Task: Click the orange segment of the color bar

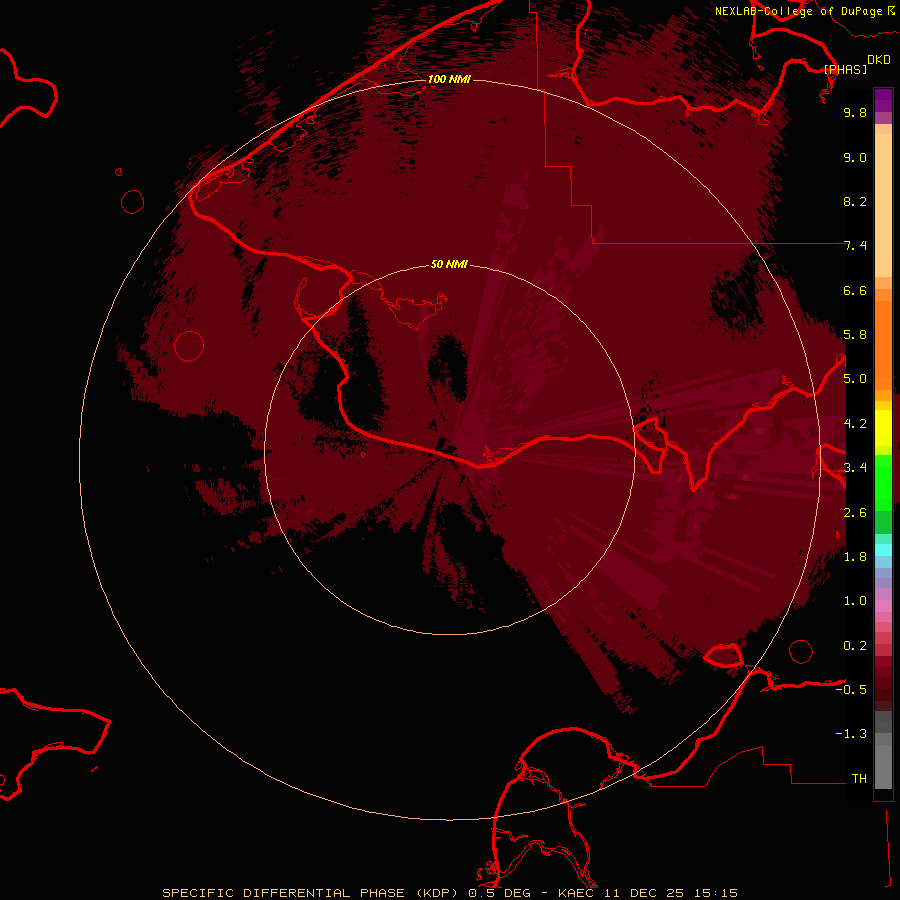Action: point(883,344)
